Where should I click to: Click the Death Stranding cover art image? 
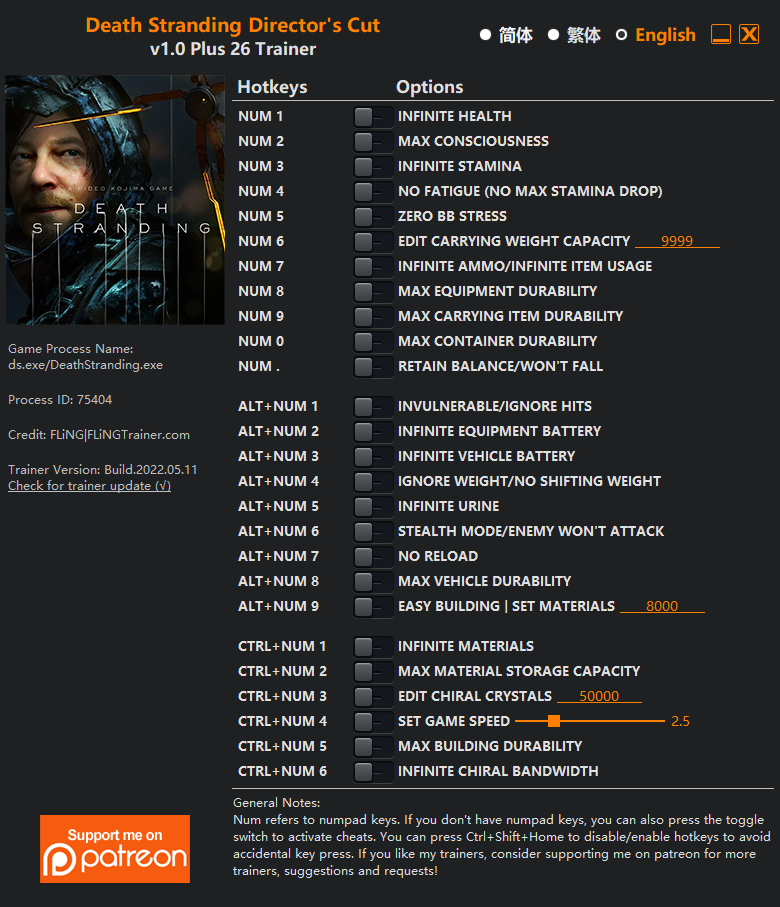(115, 200)
